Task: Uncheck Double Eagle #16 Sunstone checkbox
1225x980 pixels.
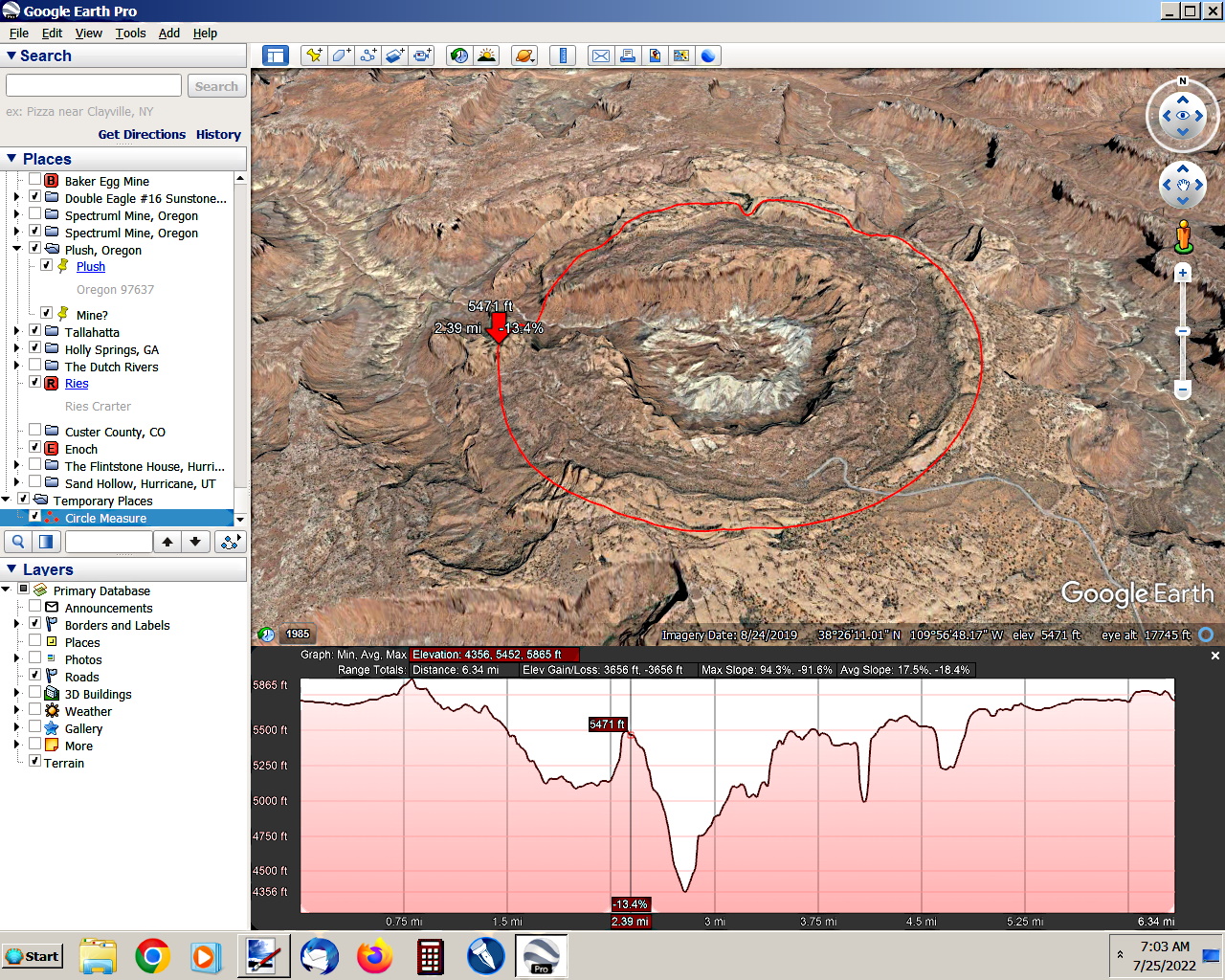Action: pyautogui.click(x=35, y=196)
